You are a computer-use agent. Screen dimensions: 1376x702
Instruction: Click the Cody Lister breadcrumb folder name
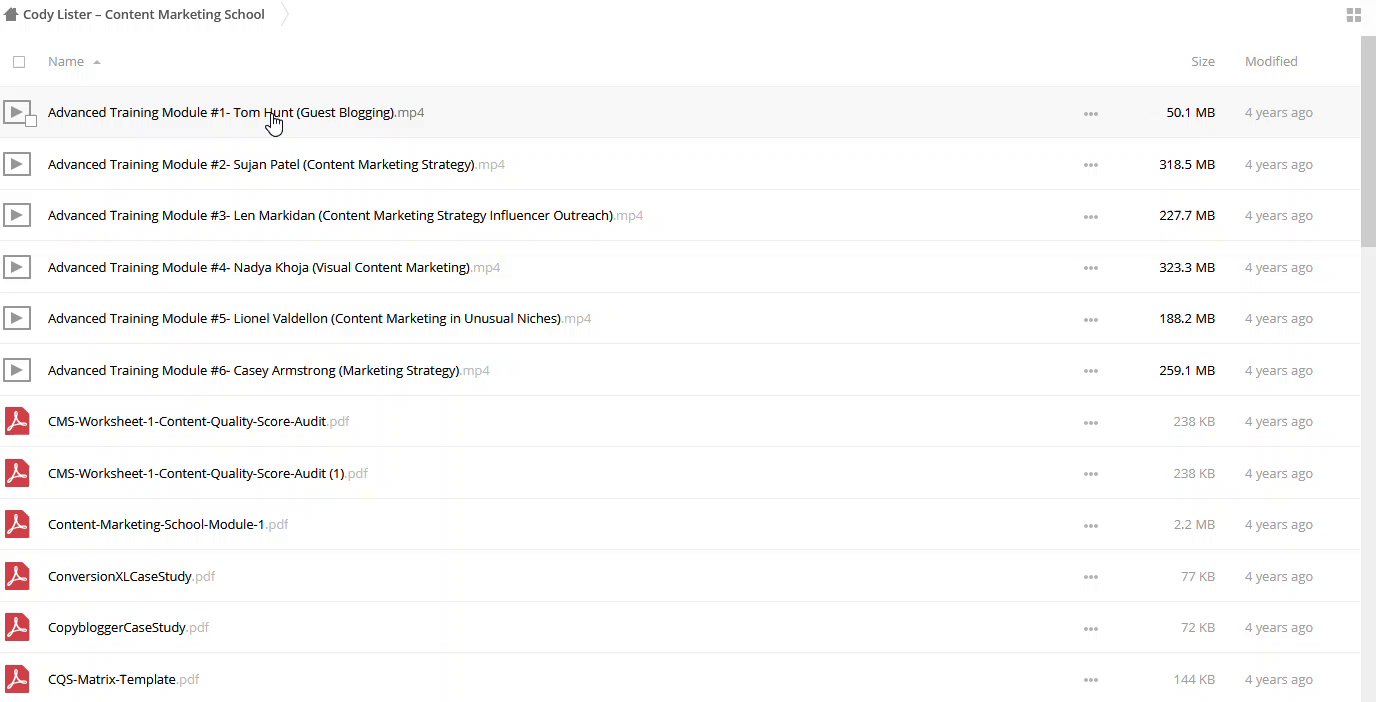click(144, 15)
